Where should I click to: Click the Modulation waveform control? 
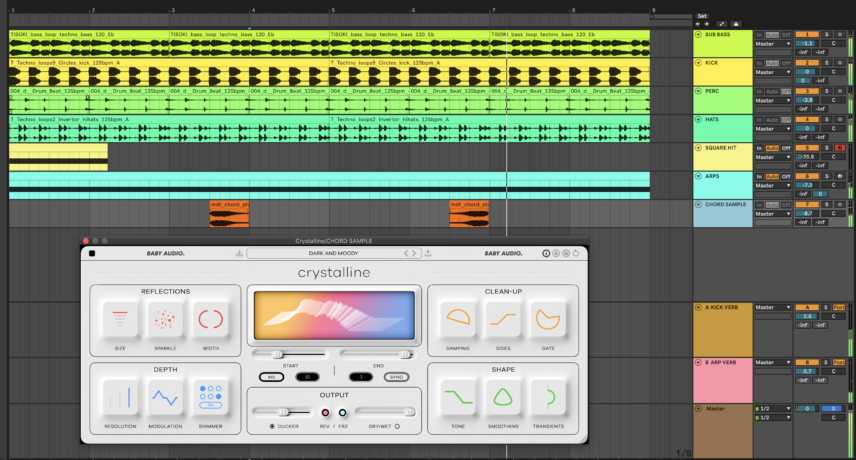tap(165, 397)
